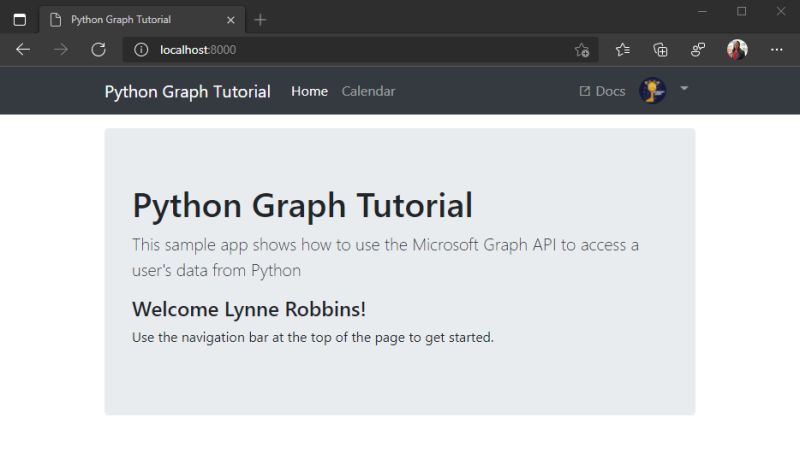Close the Python Graph Tutorial tab

[x=231, y=20]
